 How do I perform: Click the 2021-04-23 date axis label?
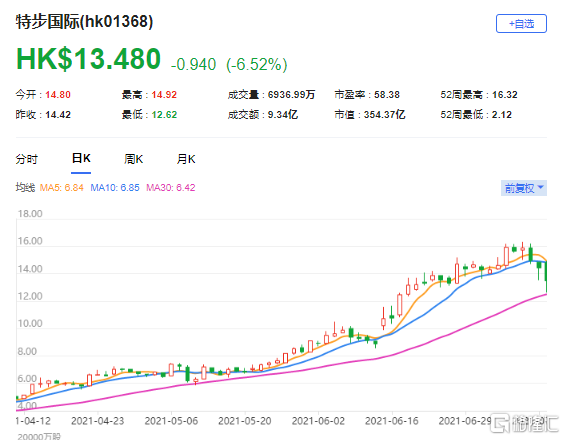coord(97,421)
